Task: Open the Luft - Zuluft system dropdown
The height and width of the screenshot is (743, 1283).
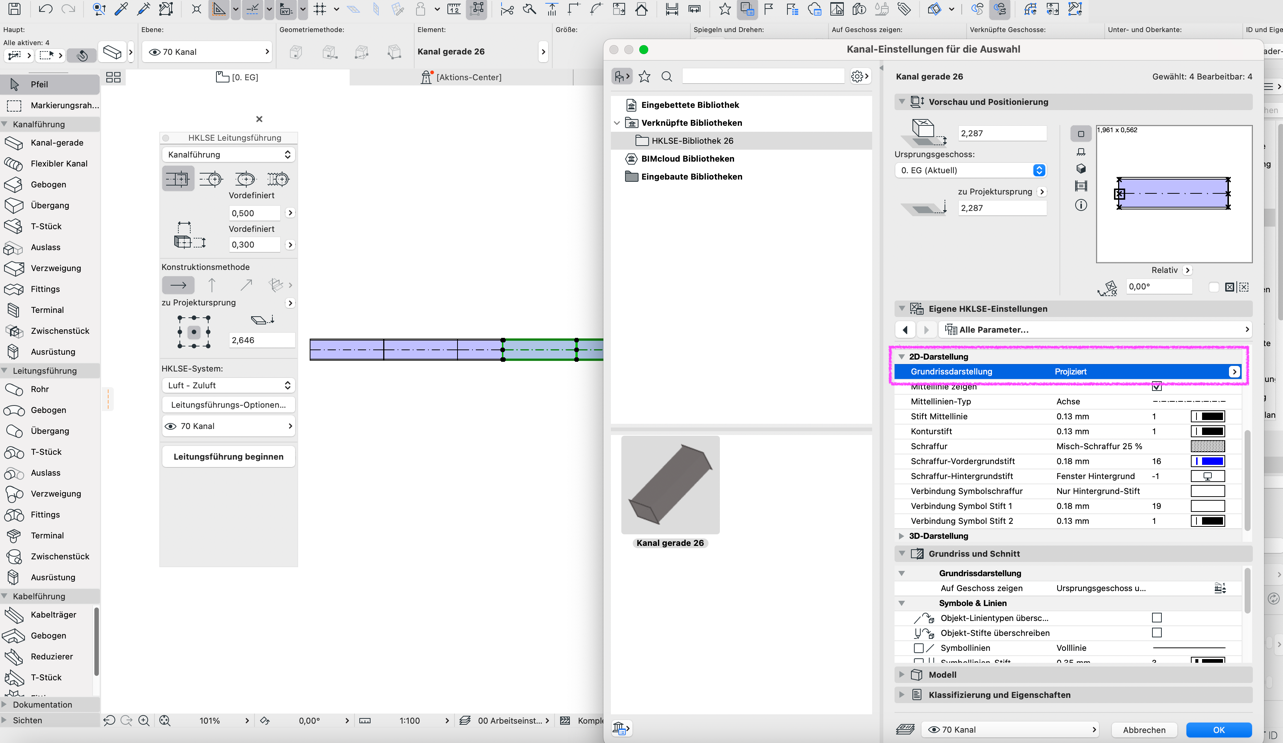Action: point(228,385)
